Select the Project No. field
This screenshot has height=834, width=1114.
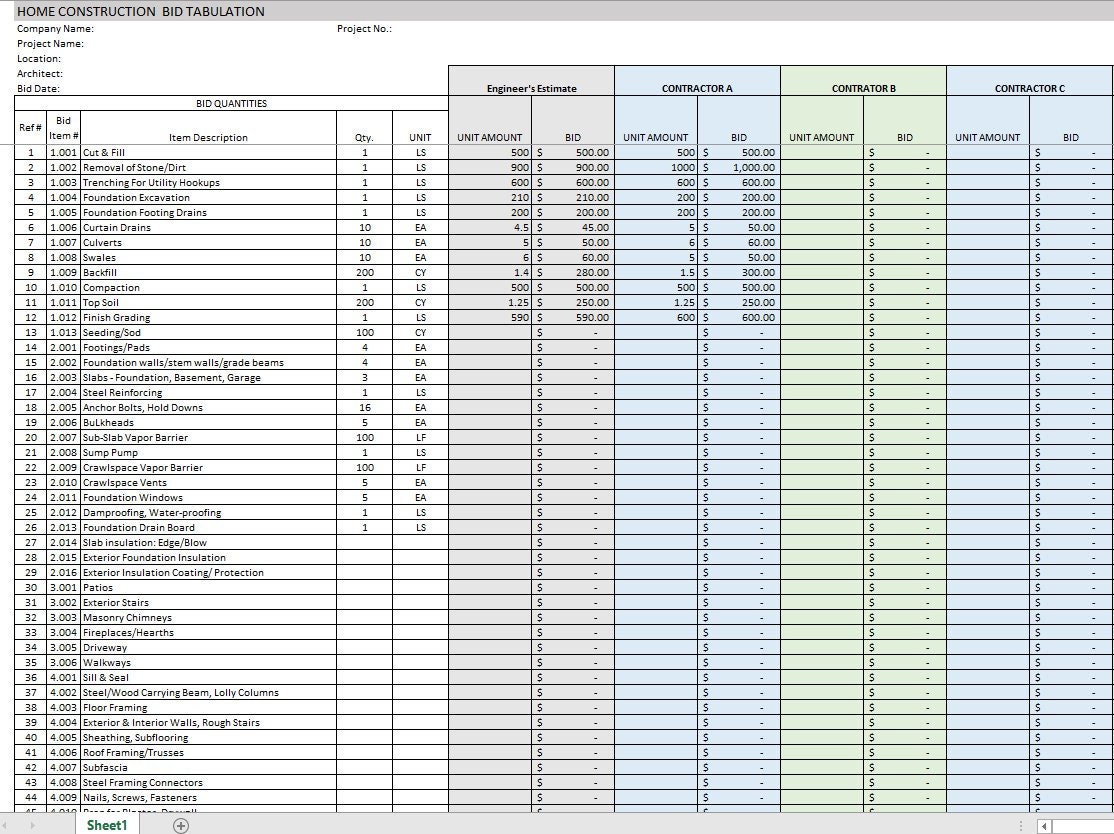click(x=367, y=28)
